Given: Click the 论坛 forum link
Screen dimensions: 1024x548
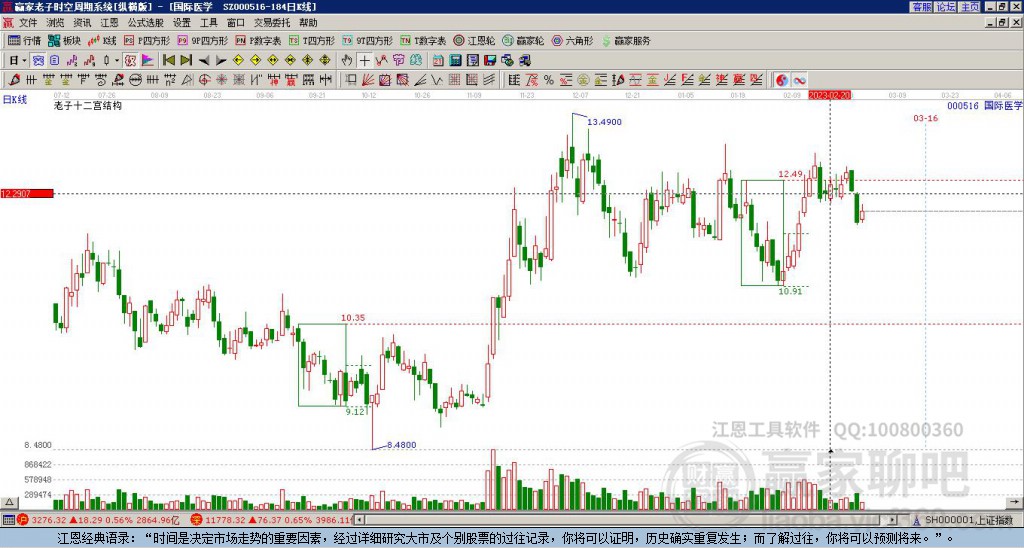Looking at the screenshot, I should [946, 7].
